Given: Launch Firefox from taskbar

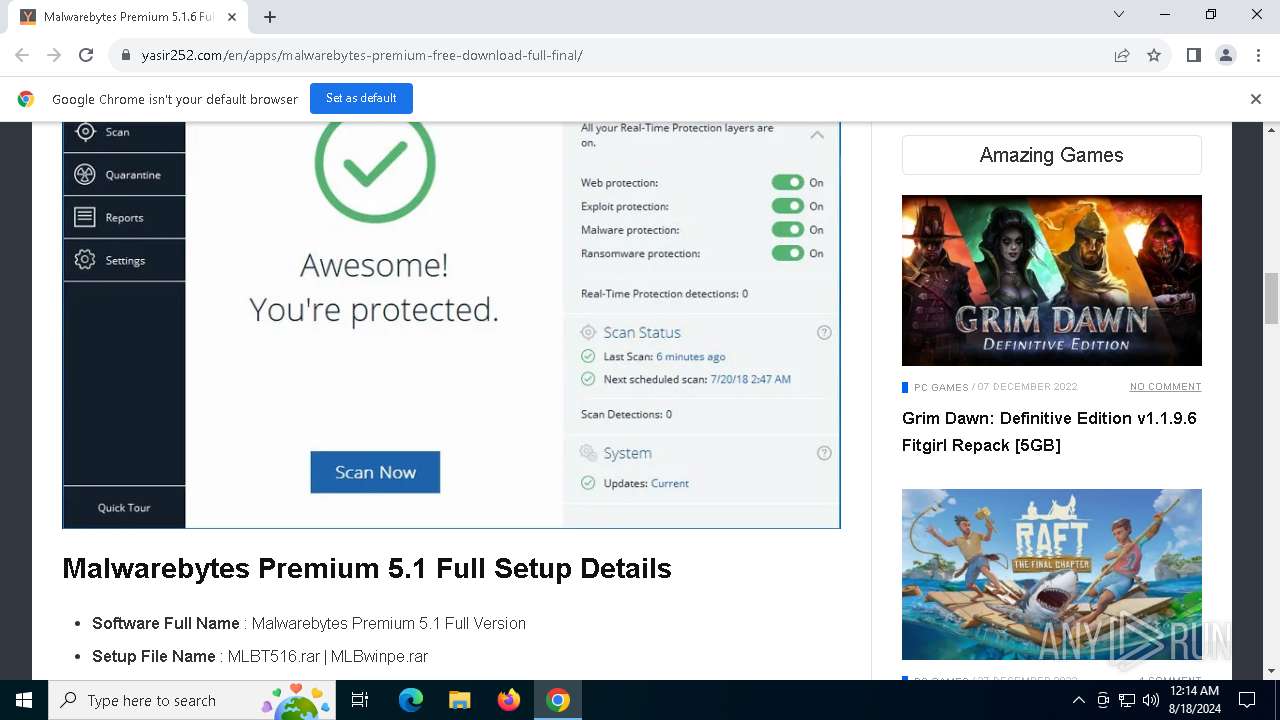Looking at the screenshot, I should (509, 700).
